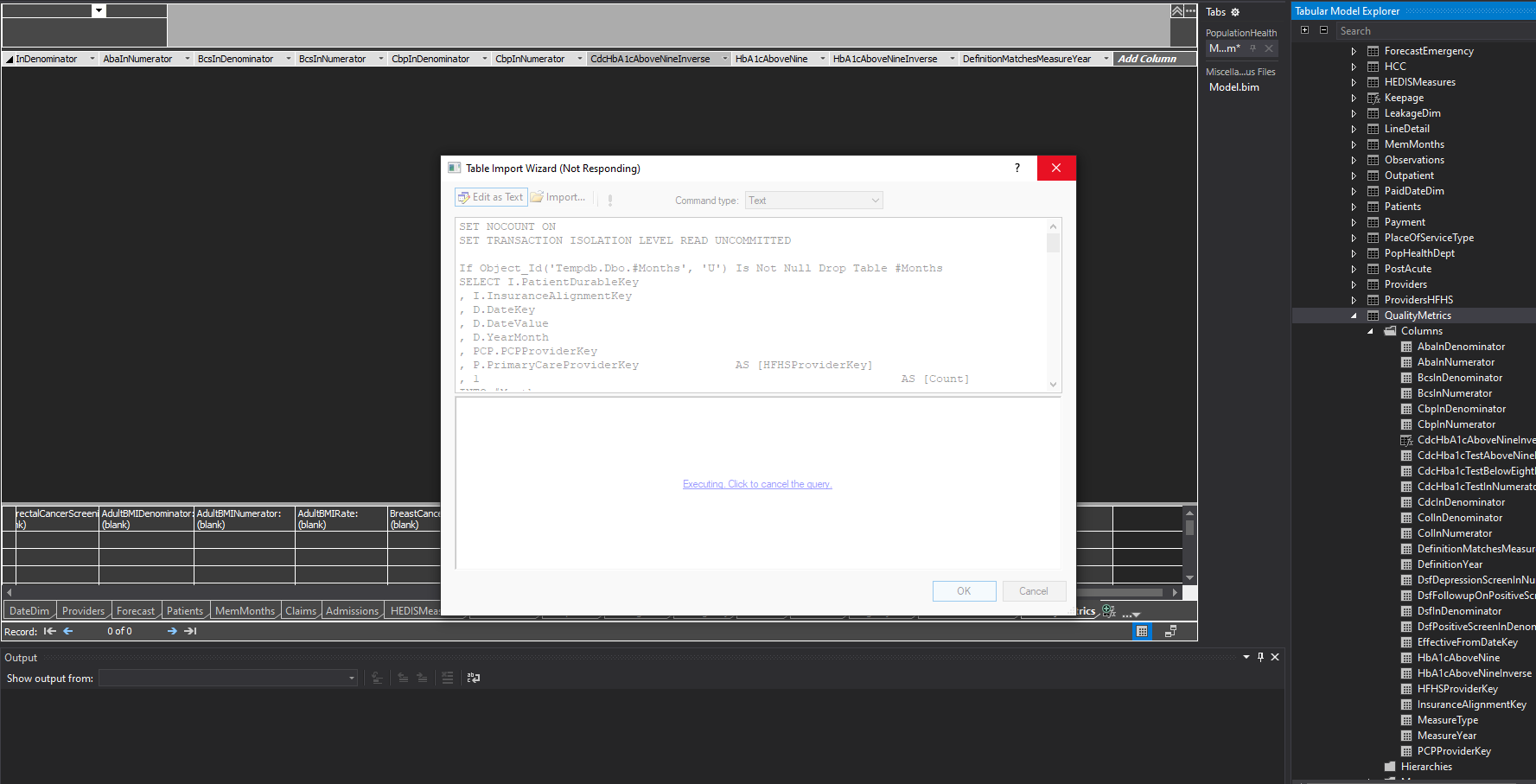Click the Providers table icon in the explorer
Screen dimensions: 1536x784
point(1373,284)
